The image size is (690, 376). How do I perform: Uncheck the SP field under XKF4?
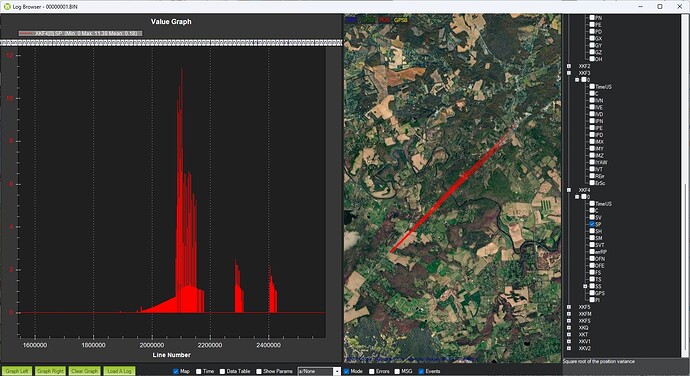tap(592, 224)
